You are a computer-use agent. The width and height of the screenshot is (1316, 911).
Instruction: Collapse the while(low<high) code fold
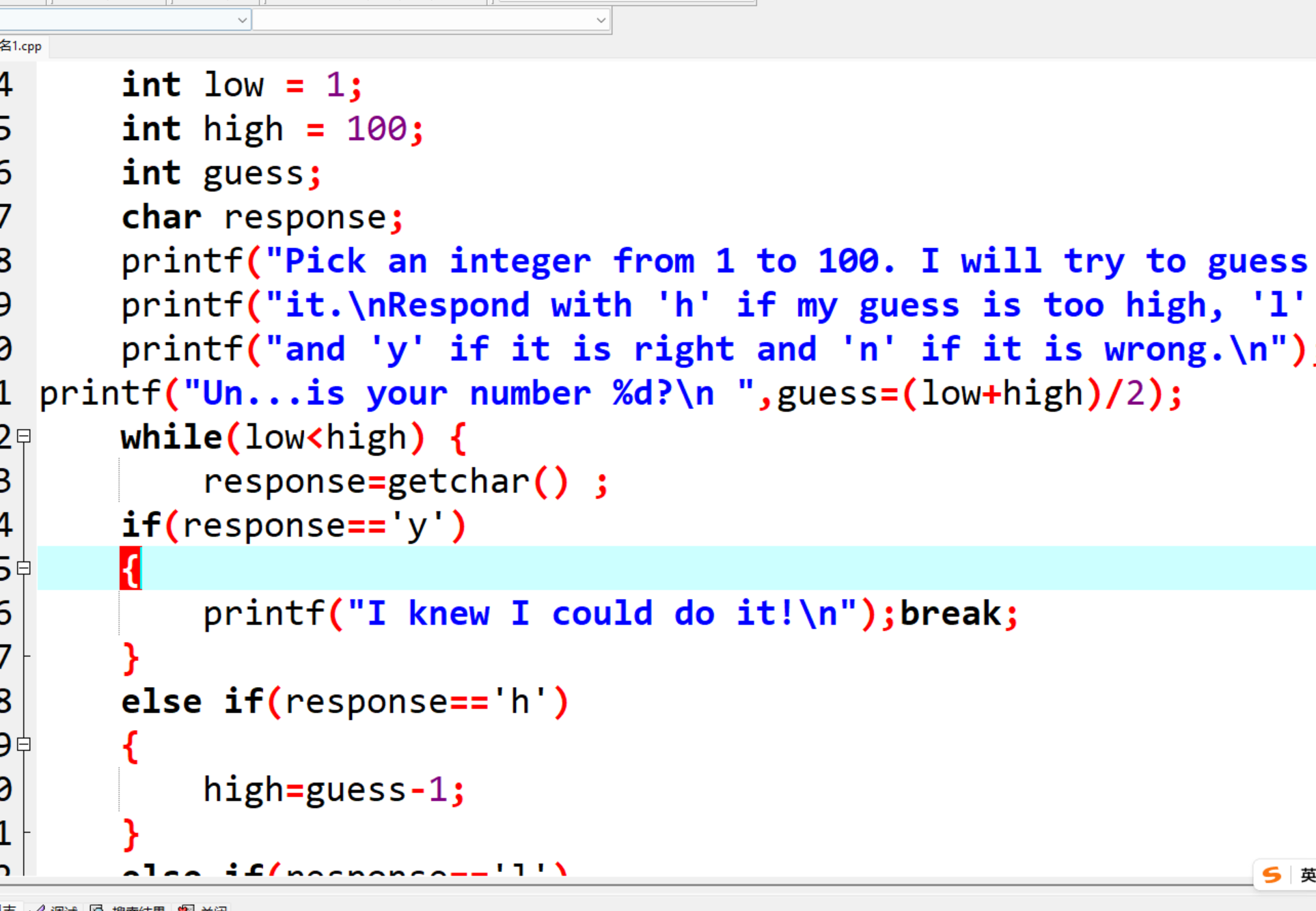click(x=24, y=436)
